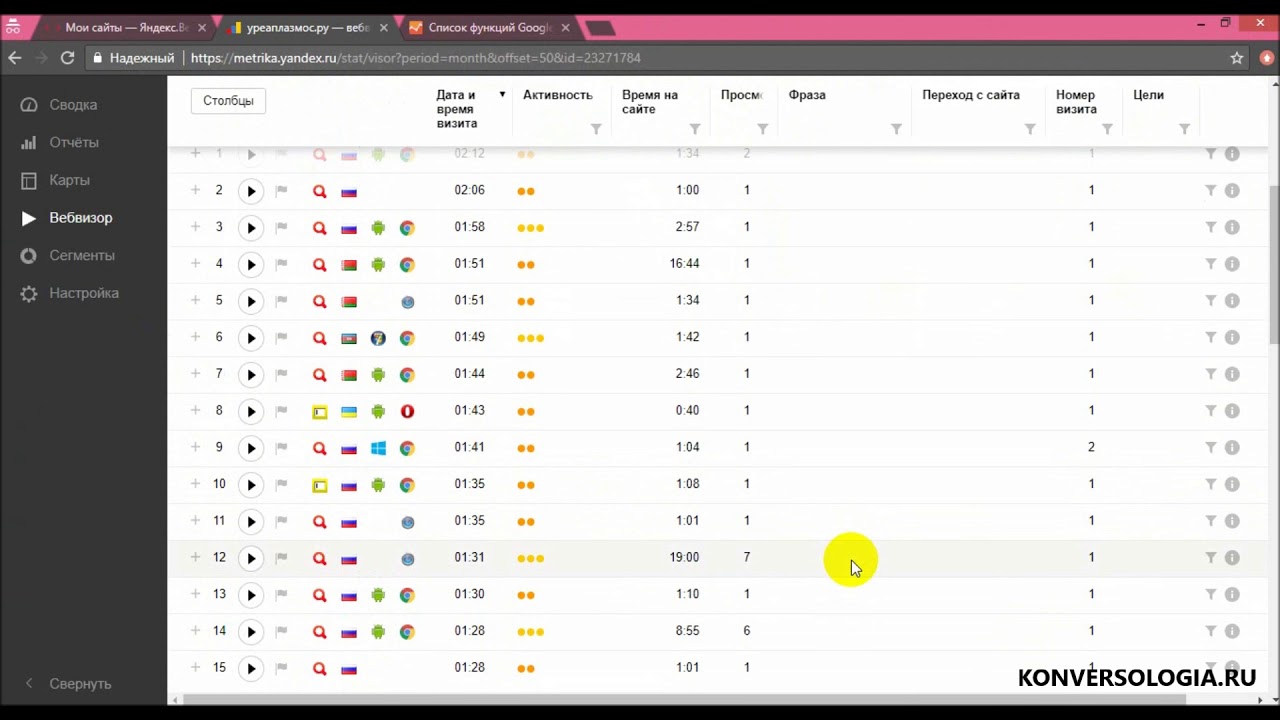Mark visit 13 with the flag
The height and width of the screenshot is (720, 1280).
[282, 595]
